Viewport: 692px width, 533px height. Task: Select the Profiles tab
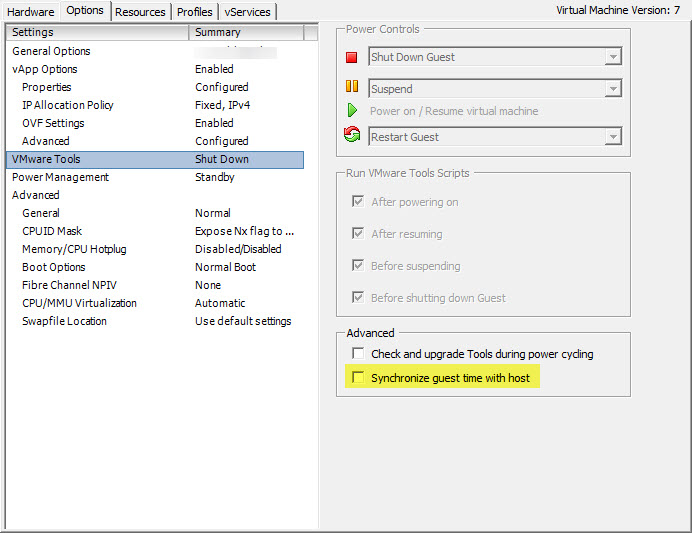click(x=194, y=12)
